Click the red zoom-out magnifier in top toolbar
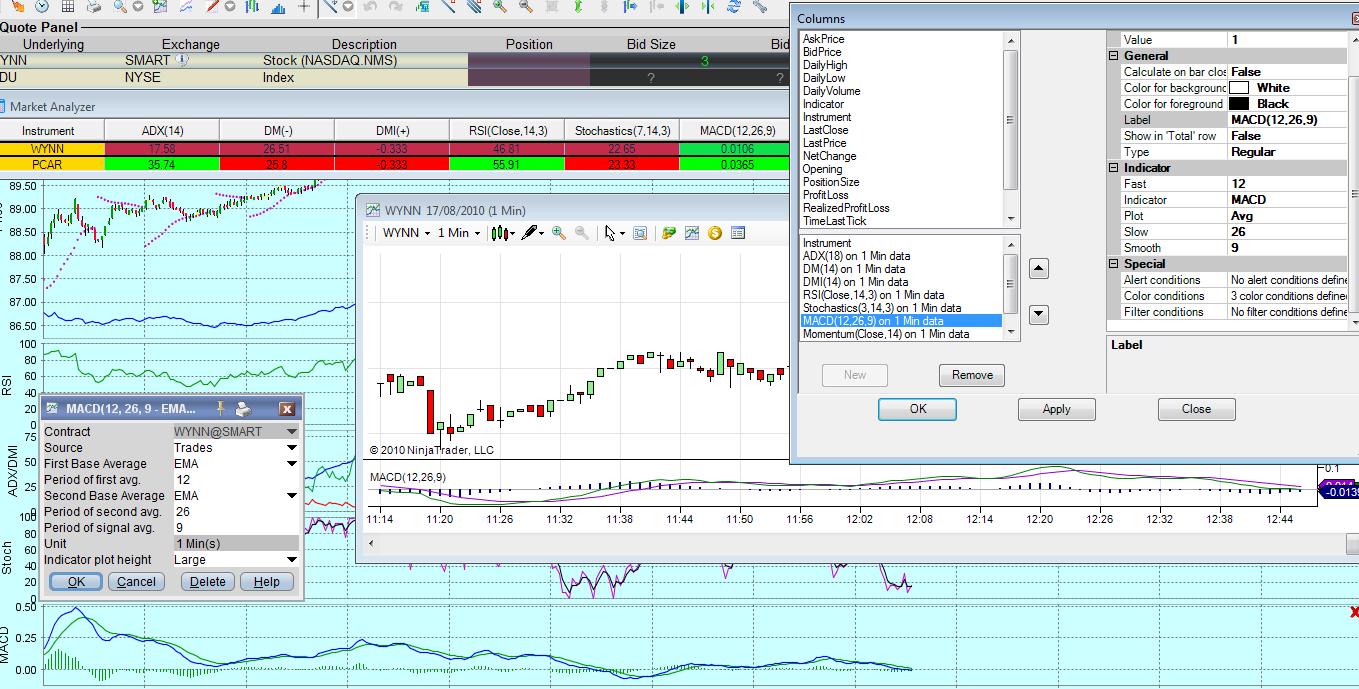The image size is (1359, 689). tap(526, 8)
